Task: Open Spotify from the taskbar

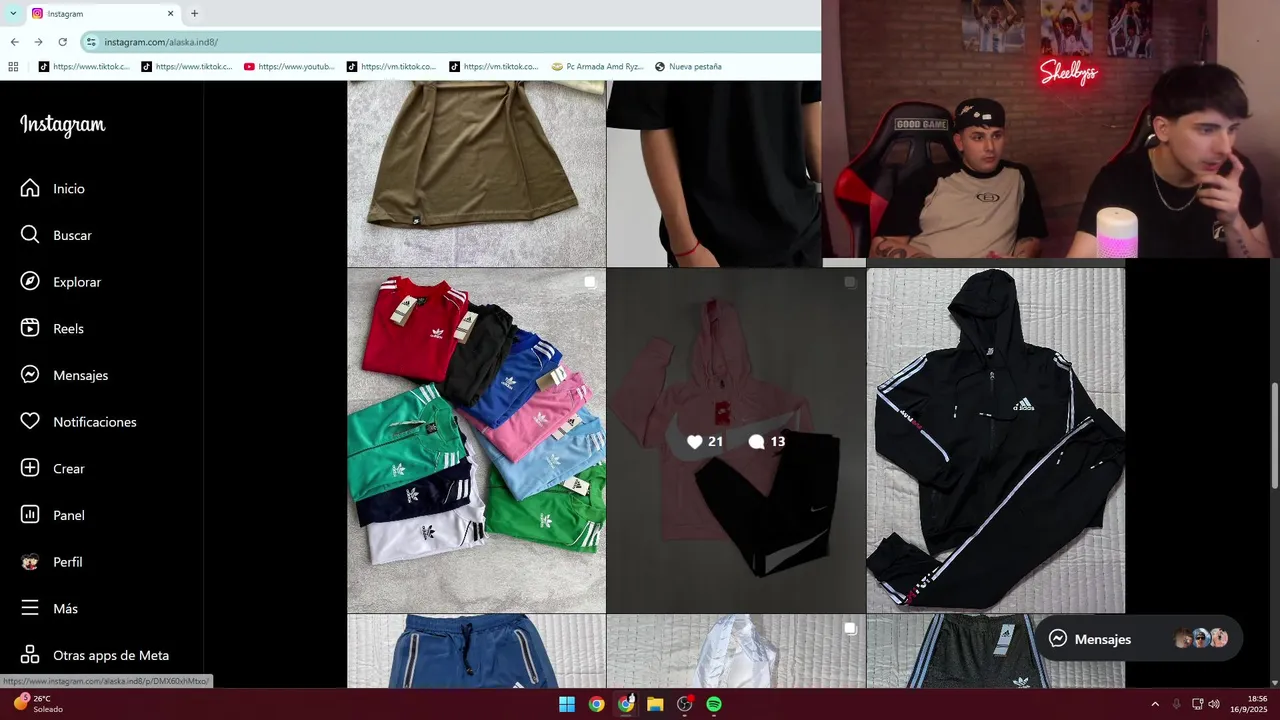Action: (714, 704)
